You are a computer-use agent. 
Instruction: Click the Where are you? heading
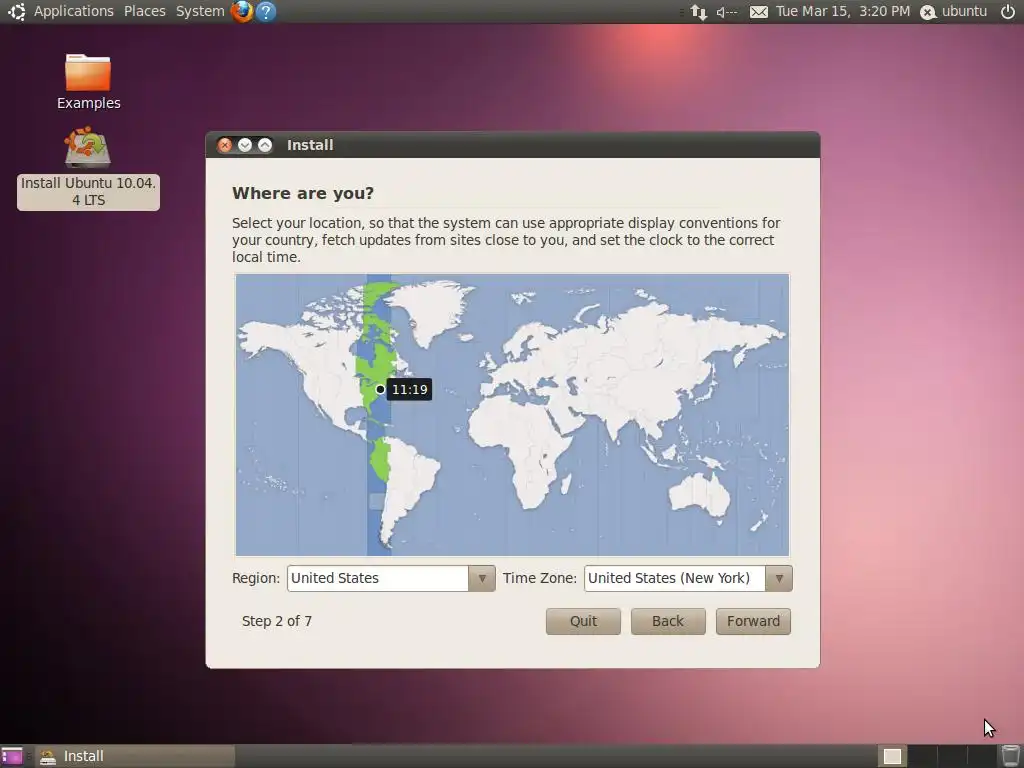[x=303, y=193]
